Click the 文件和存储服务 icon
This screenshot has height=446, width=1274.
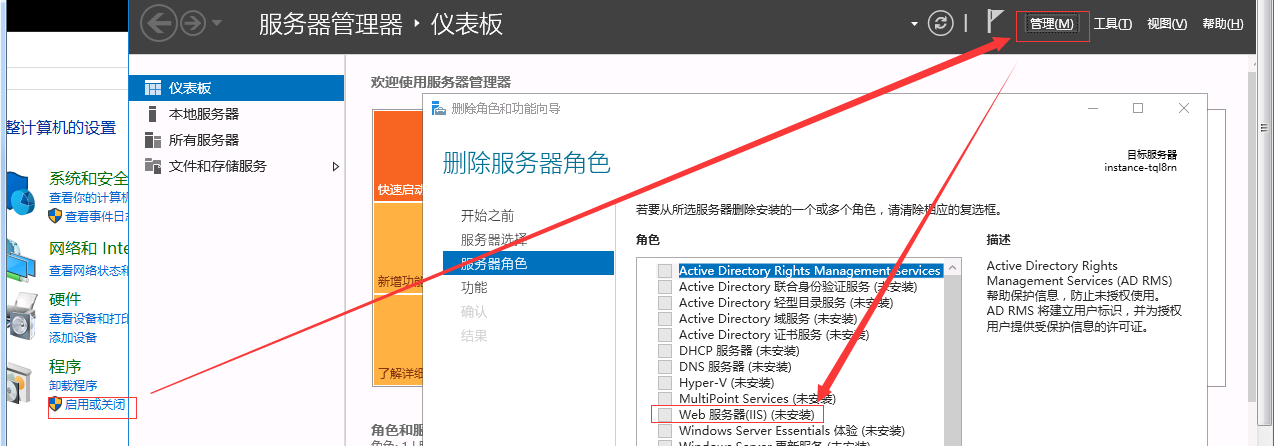click(152, 166)
